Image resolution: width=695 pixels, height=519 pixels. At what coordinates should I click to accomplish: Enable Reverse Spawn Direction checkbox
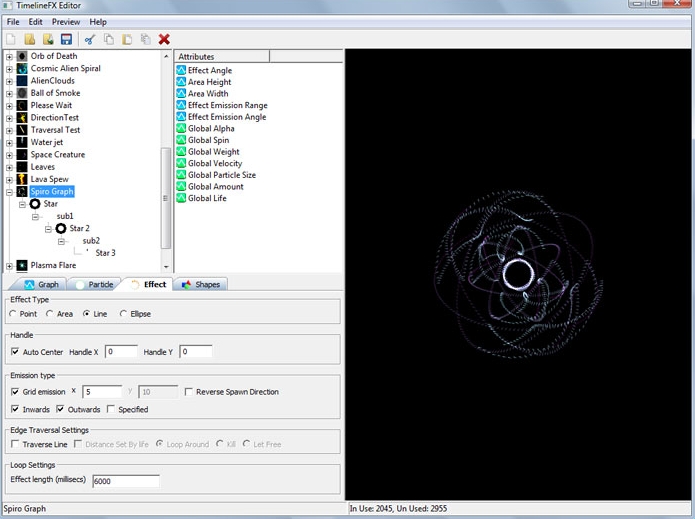pos(190,392)
